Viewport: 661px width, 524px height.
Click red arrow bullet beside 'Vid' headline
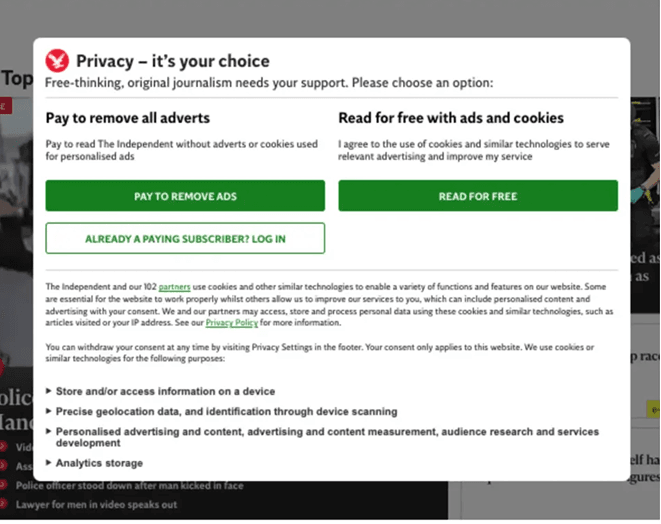3,446
